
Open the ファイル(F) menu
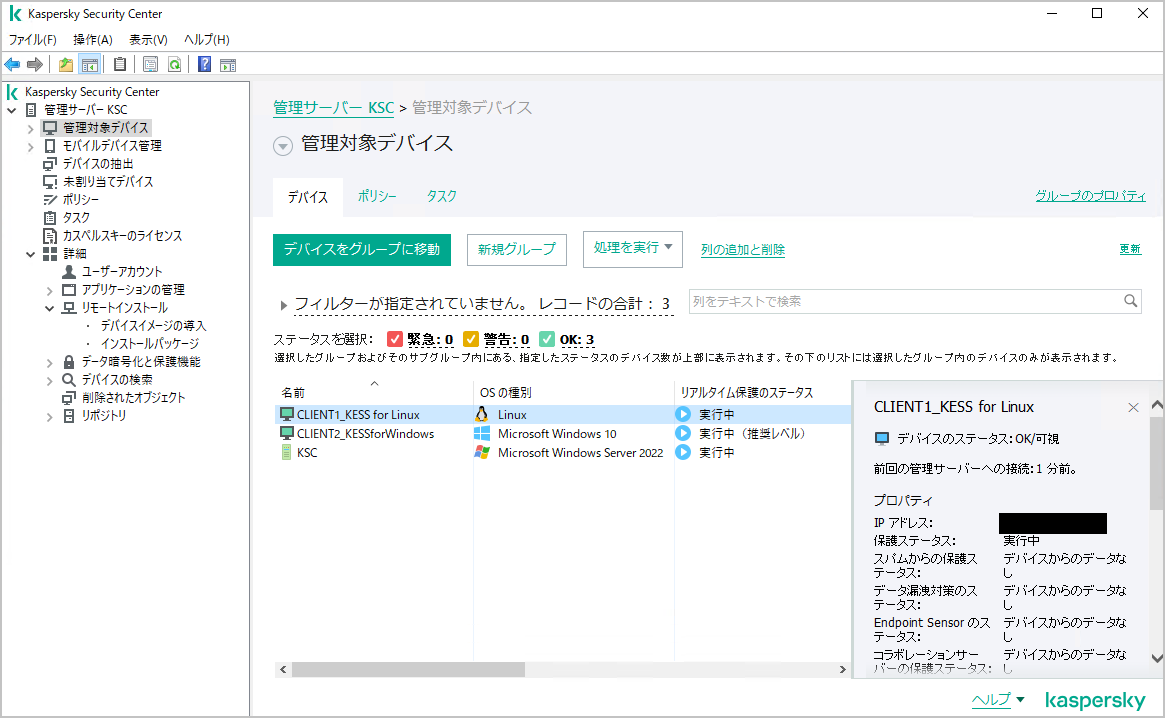point(33,39)
